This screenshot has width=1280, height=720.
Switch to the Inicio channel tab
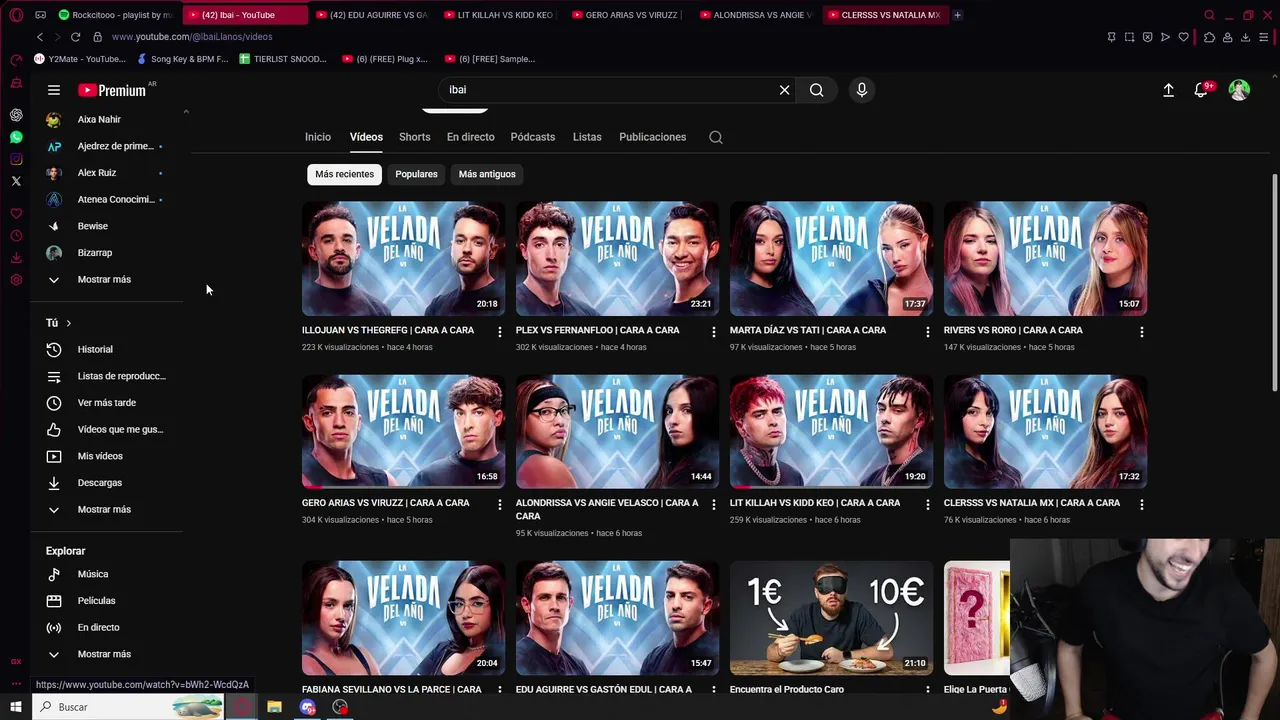(318, 137)
